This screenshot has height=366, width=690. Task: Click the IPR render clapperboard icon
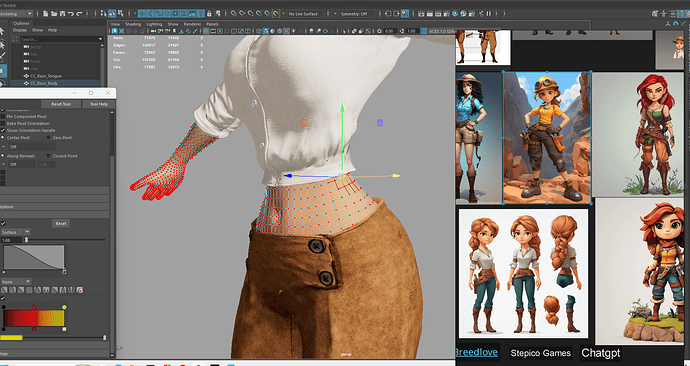pyautogui.click(x=438, y=14)
